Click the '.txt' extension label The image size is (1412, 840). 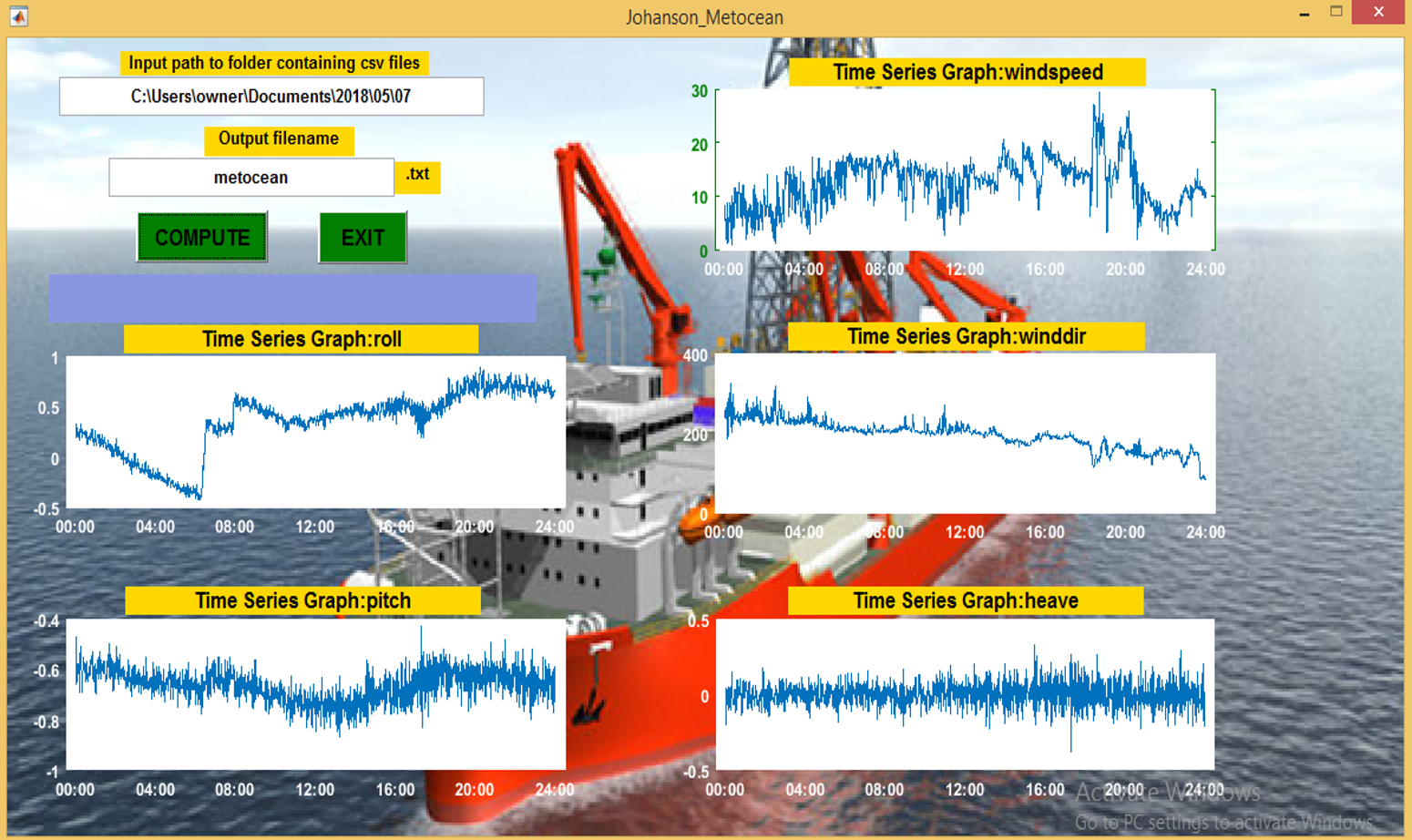coord(418,176)
